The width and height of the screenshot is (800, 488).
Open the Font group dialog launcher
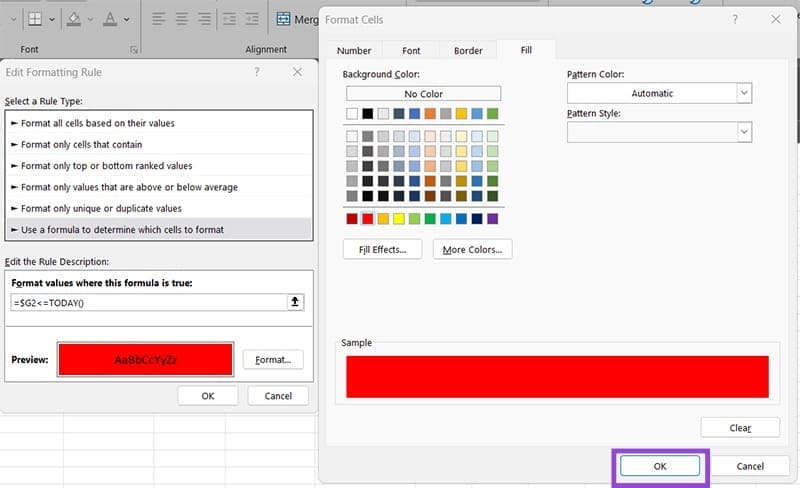[x=134, y=49]
